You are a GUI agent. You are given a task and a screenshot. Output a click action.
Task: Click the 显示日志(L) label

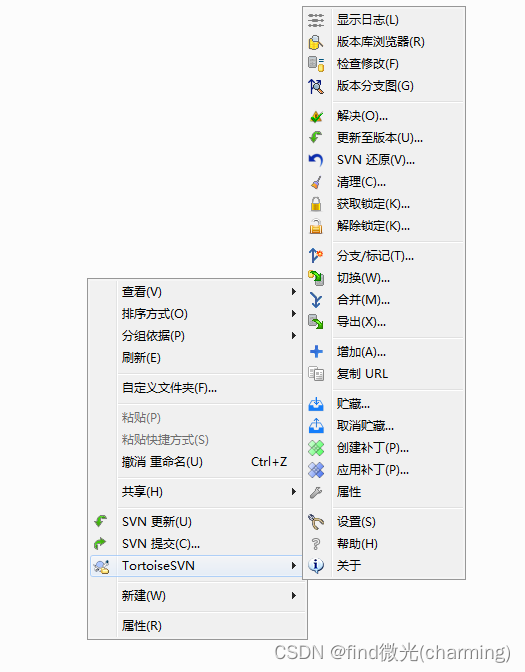click(368, 20)
